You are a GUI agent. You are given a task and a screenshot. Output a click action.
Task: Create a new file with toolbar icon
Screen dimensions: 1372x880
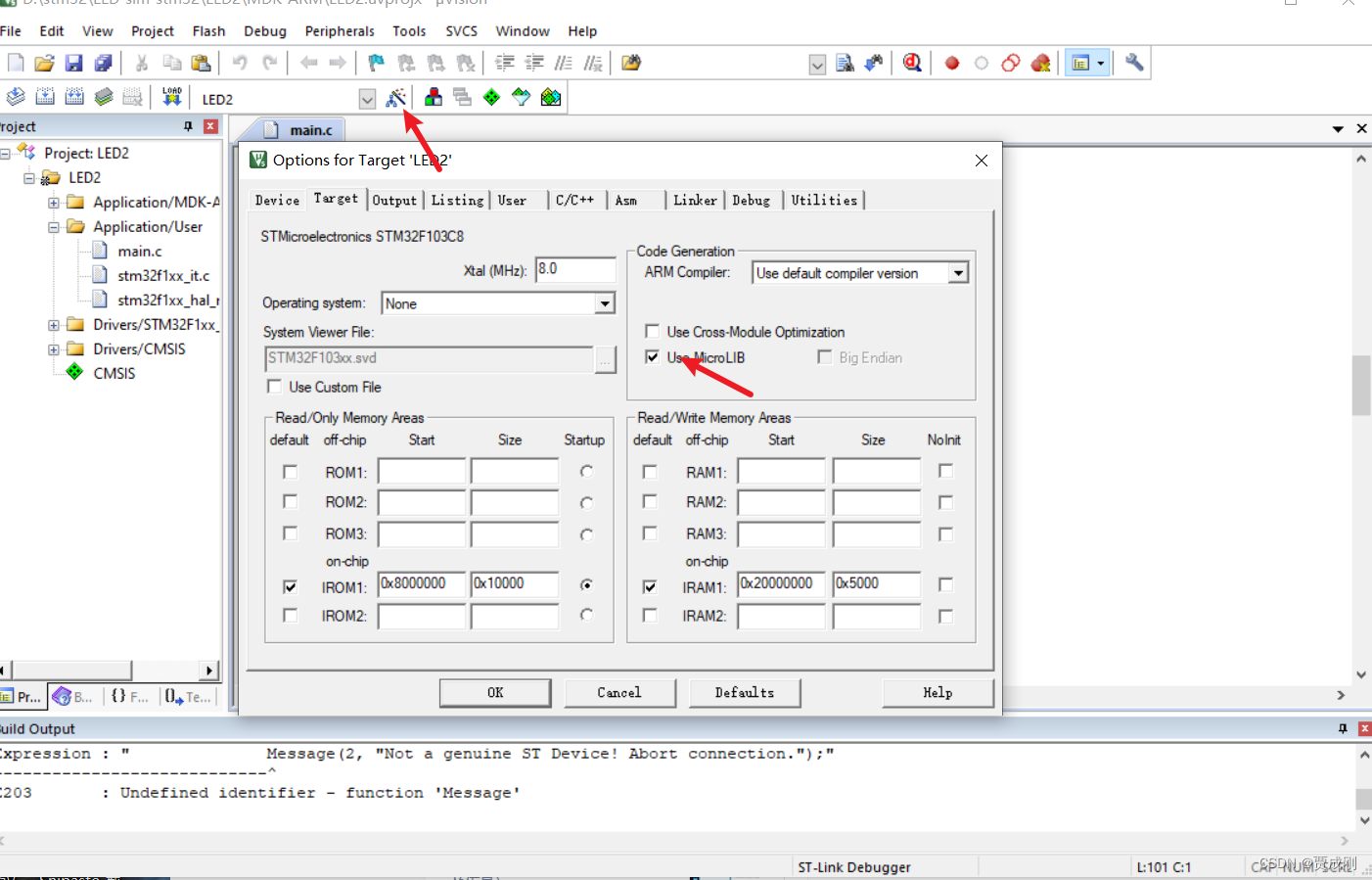16,64
